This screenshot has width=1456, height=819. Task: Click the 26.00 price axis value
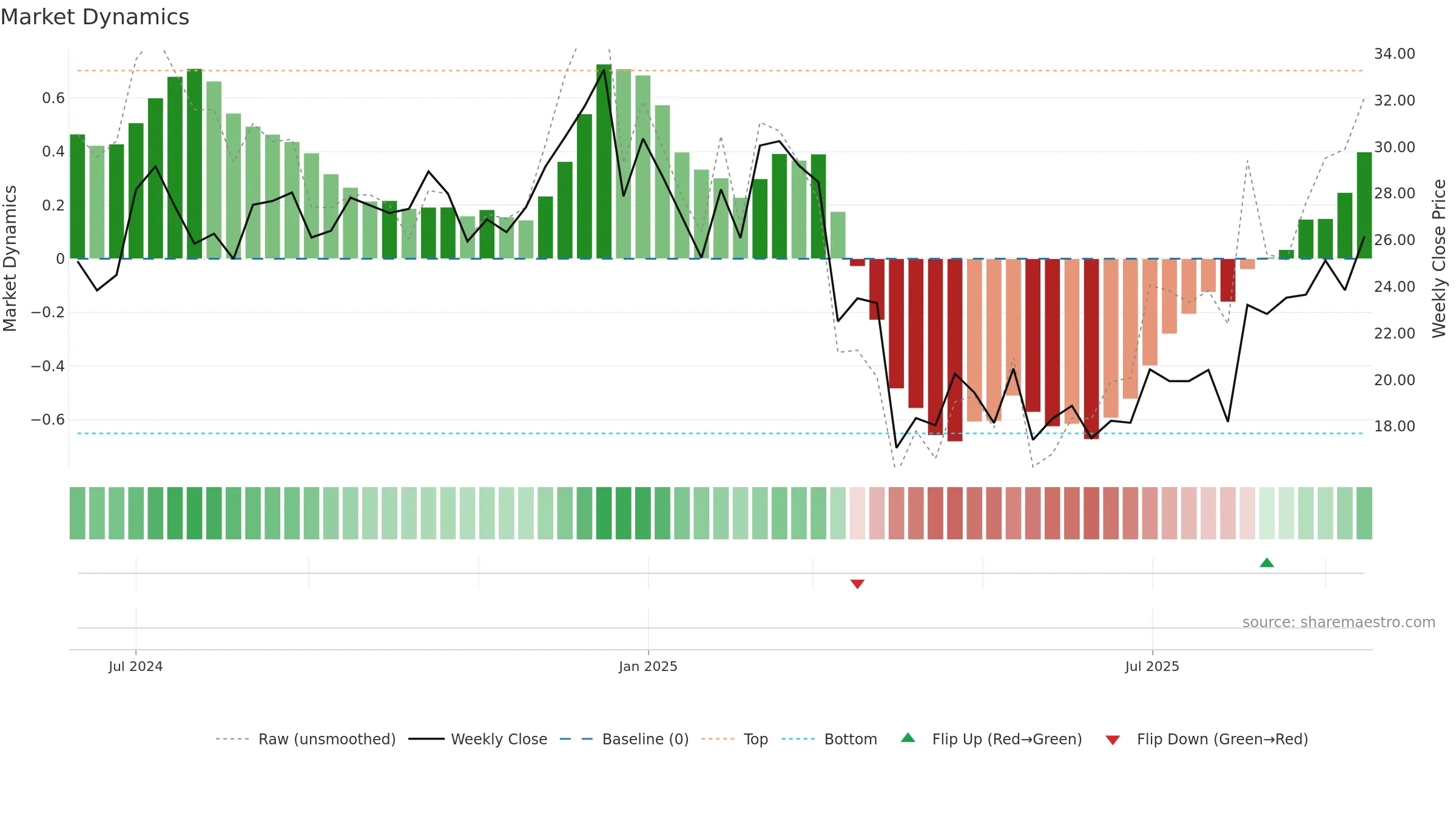pos(1394,240)
